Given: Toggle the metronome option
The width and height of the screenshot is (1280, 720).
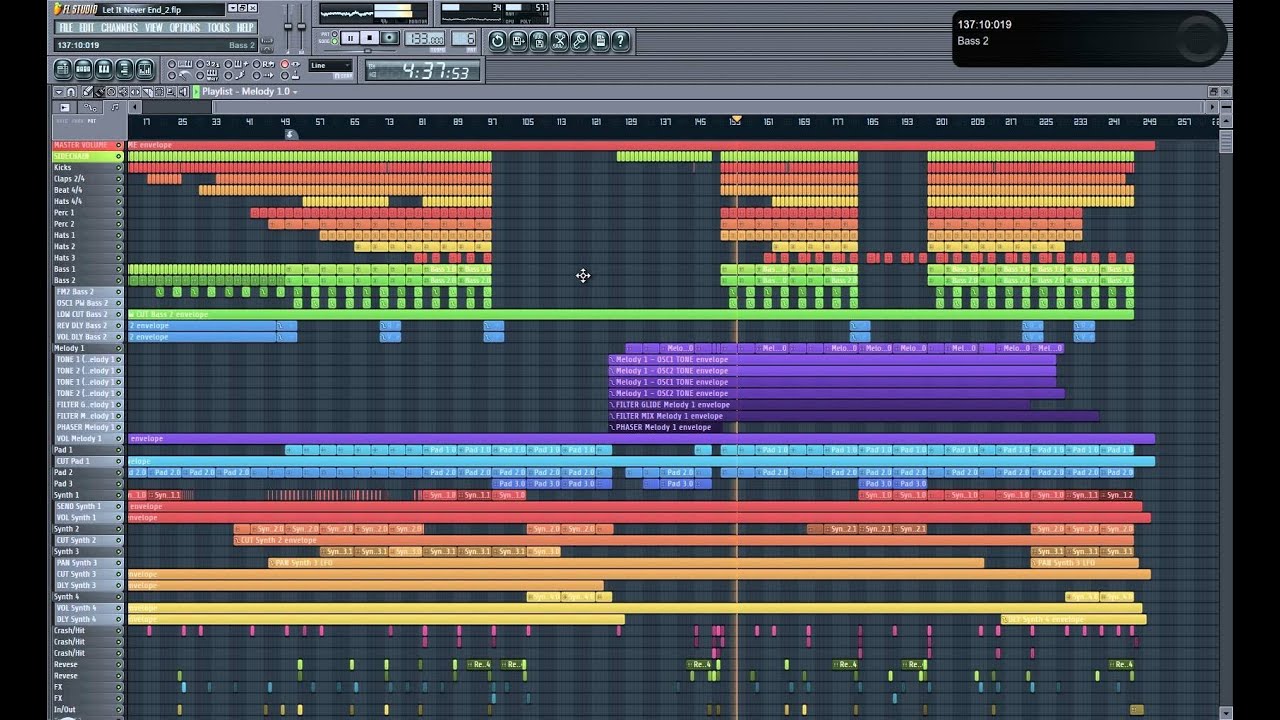Looking at the screenshot, I should (x=172, y=75).
